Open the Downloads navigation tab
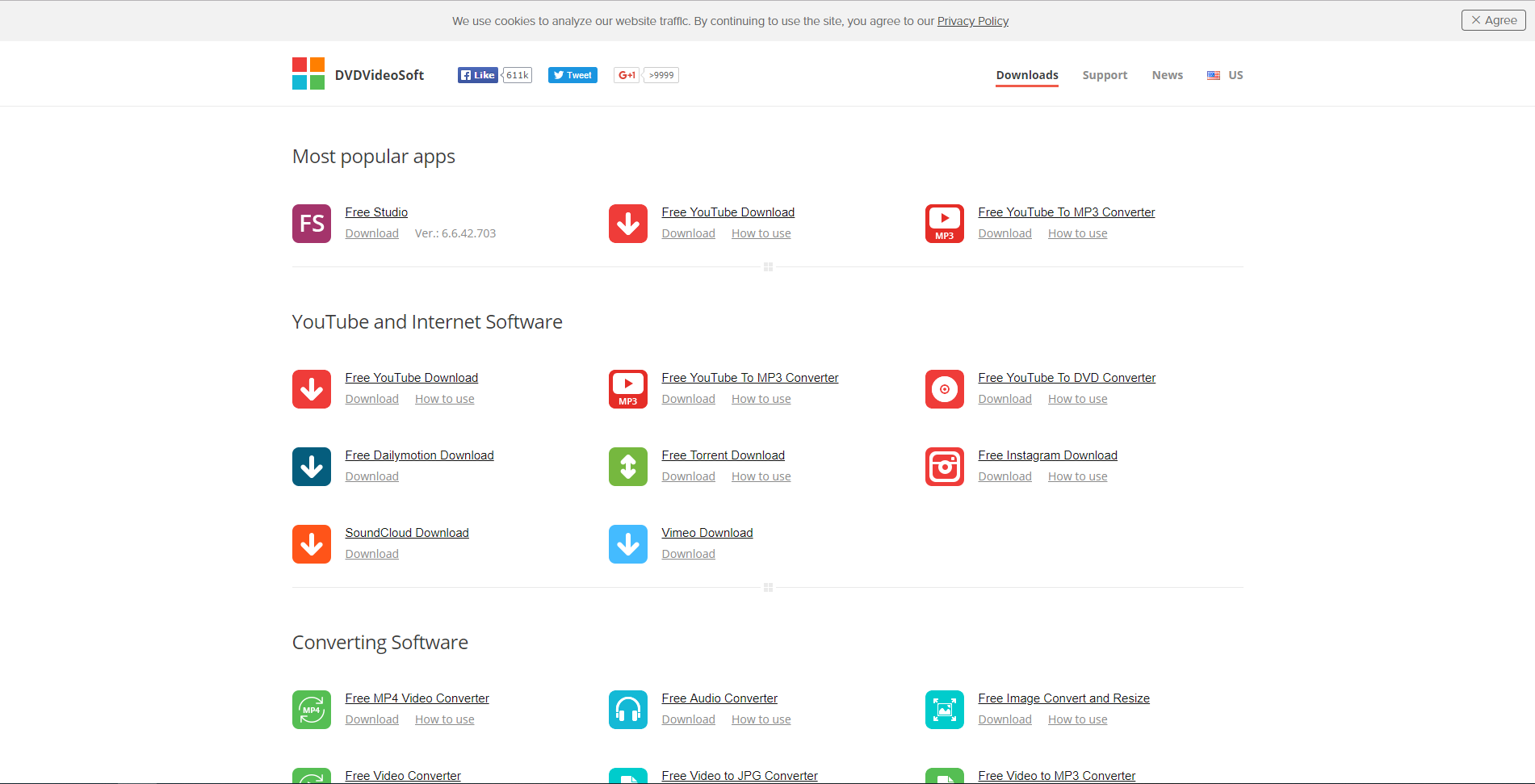The height and width of the screenshot is (784, 1535). 1026,75
